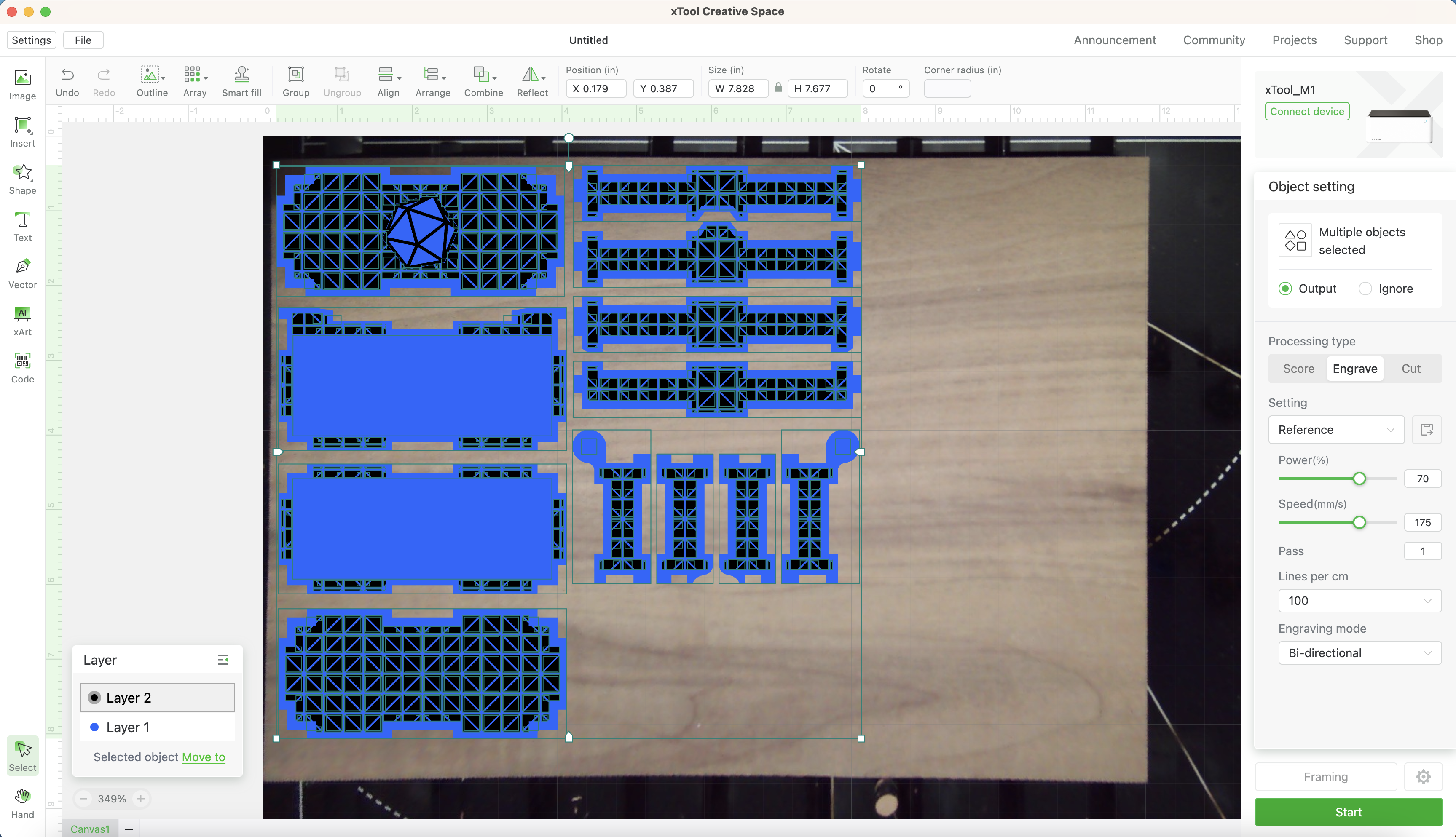Select Ignore output option
This screenshot has width=1456, height=837.
[x=1365, y=288]
